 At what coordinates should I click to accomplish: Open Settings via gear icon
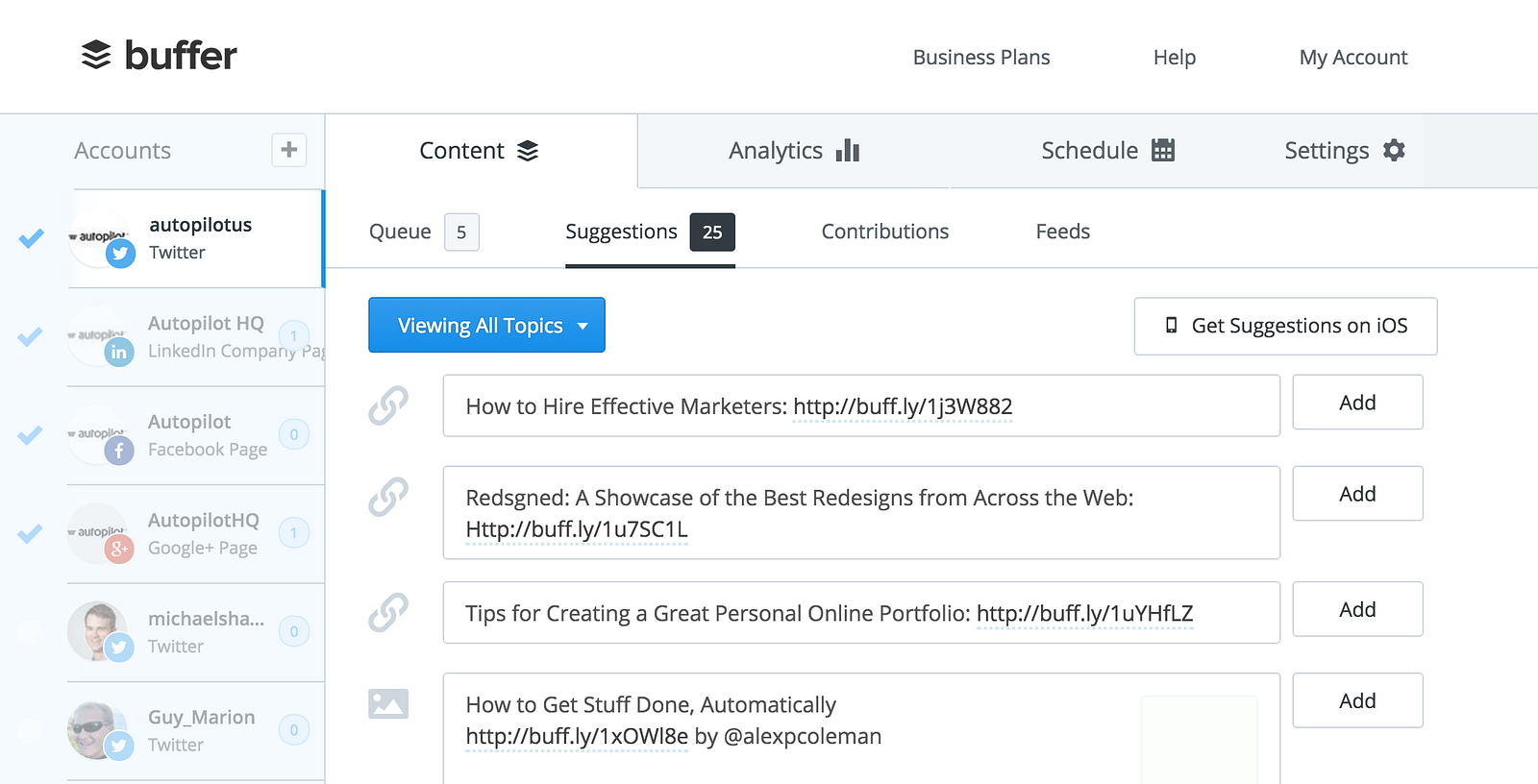point(1394,150)
